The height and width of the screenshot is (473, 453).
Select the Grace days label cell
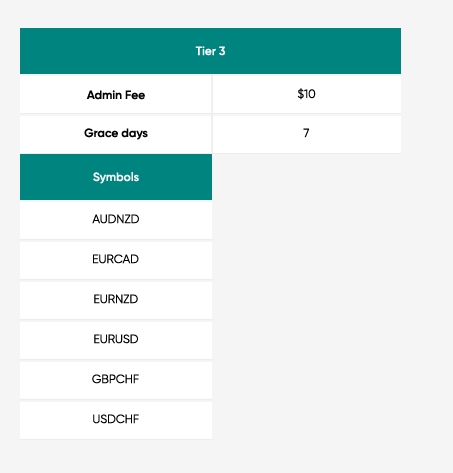click(116, 134)
